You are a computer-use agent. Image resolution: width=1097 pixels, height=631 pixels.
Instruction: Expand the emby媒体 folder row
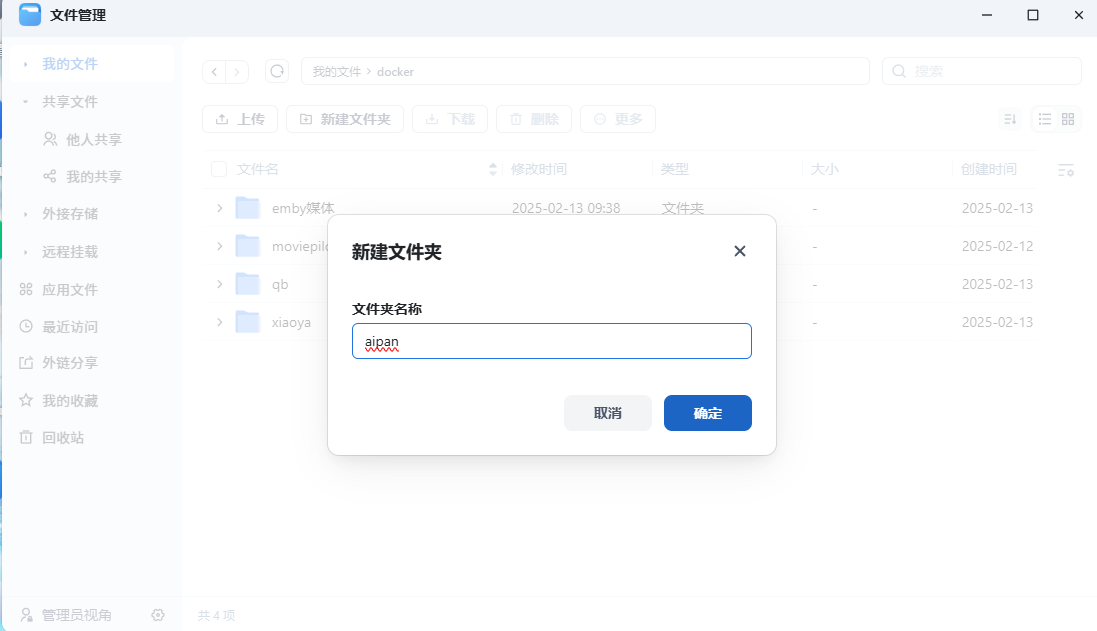(x=219, y=208)
